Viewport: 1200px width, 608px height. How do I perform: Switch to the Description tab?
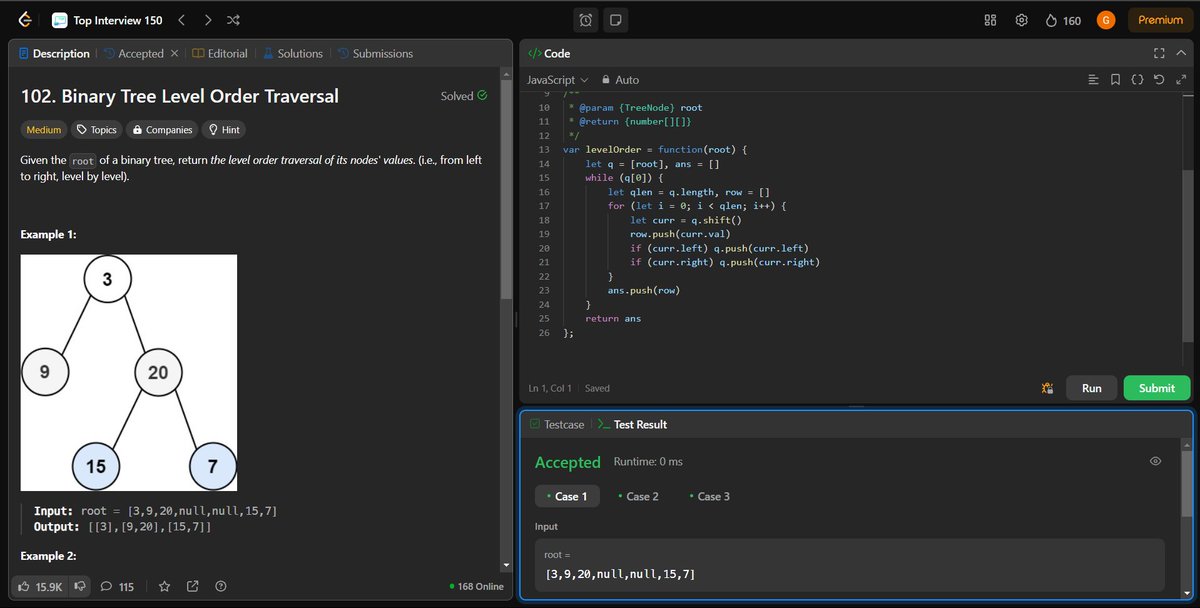point(54,54)
